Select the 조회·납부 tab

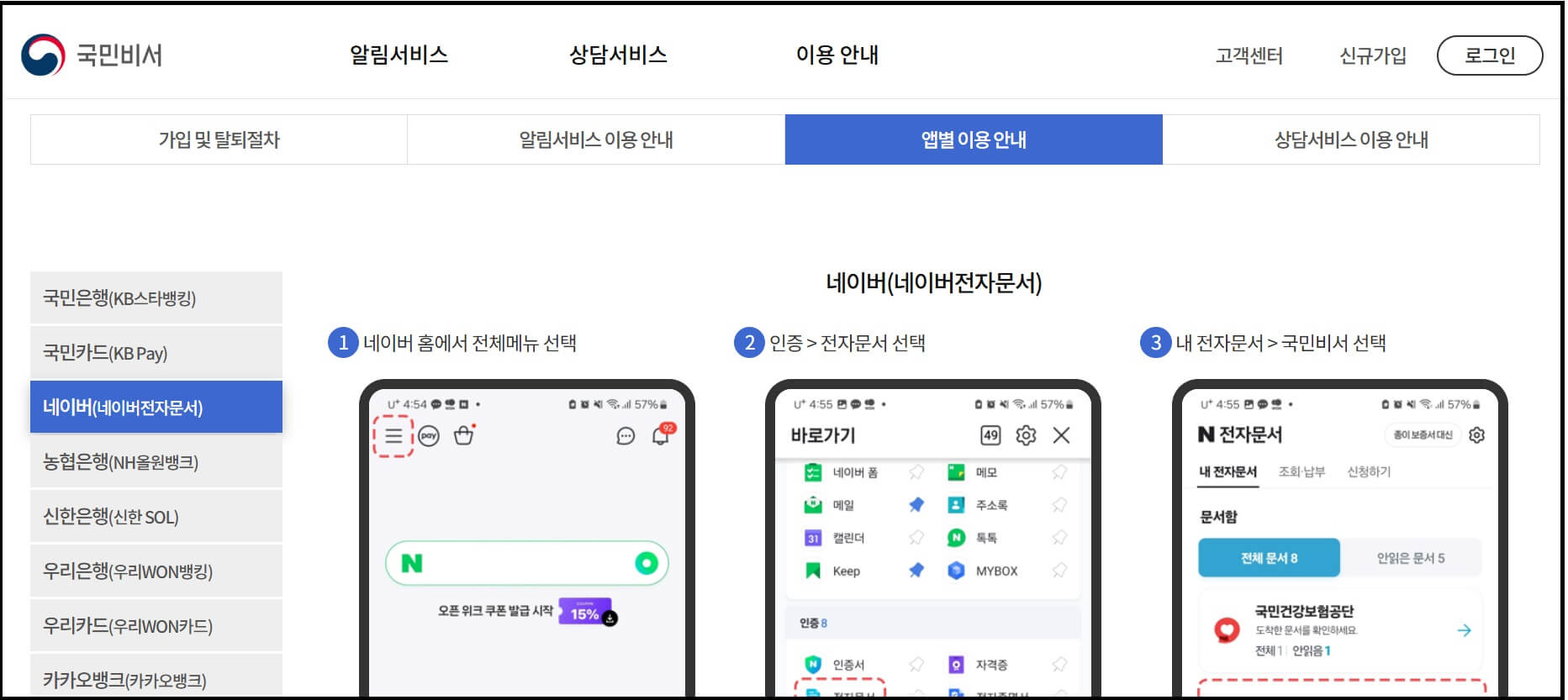pyautogui.click(x=1301, y=471)
